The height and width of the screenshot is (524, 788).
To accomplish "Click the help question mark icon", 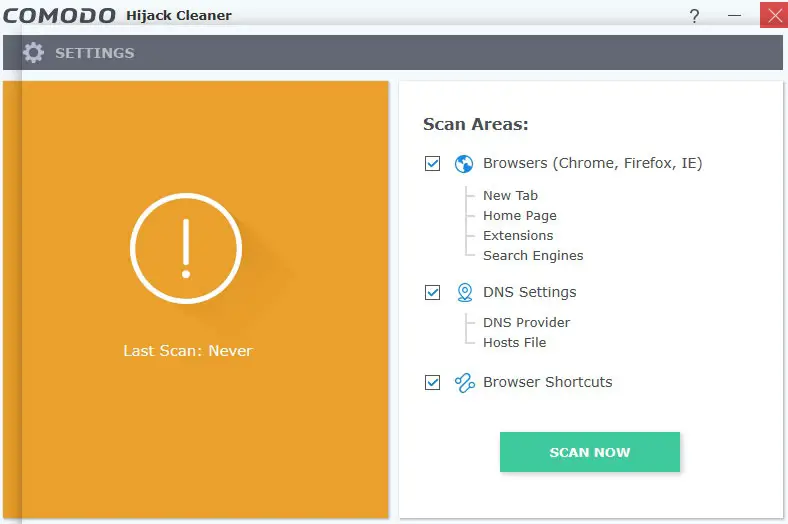I will [695, 16].
